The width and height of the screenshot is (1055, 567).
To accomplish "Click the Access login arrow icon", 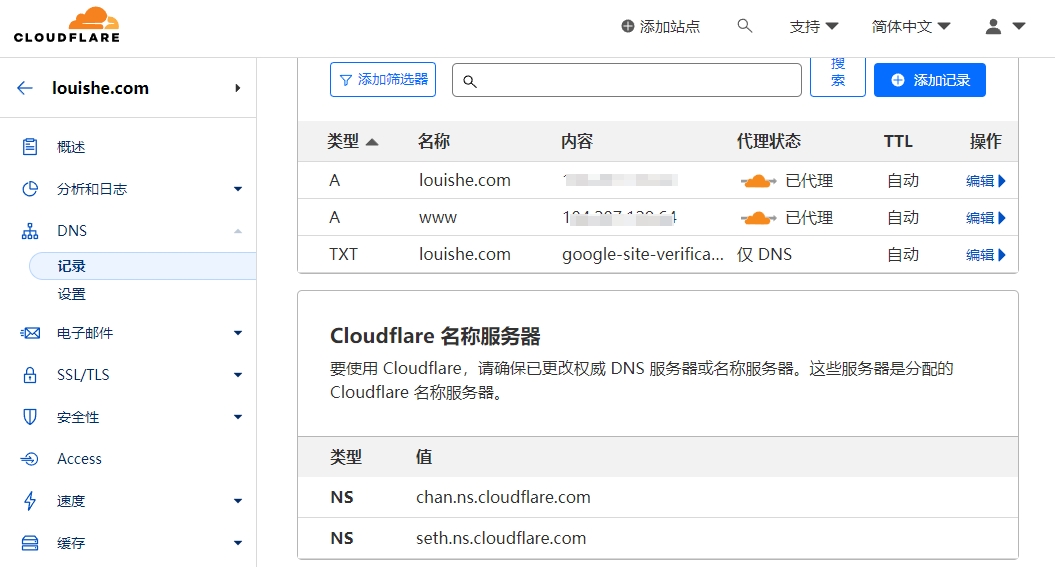I will 30,459.
